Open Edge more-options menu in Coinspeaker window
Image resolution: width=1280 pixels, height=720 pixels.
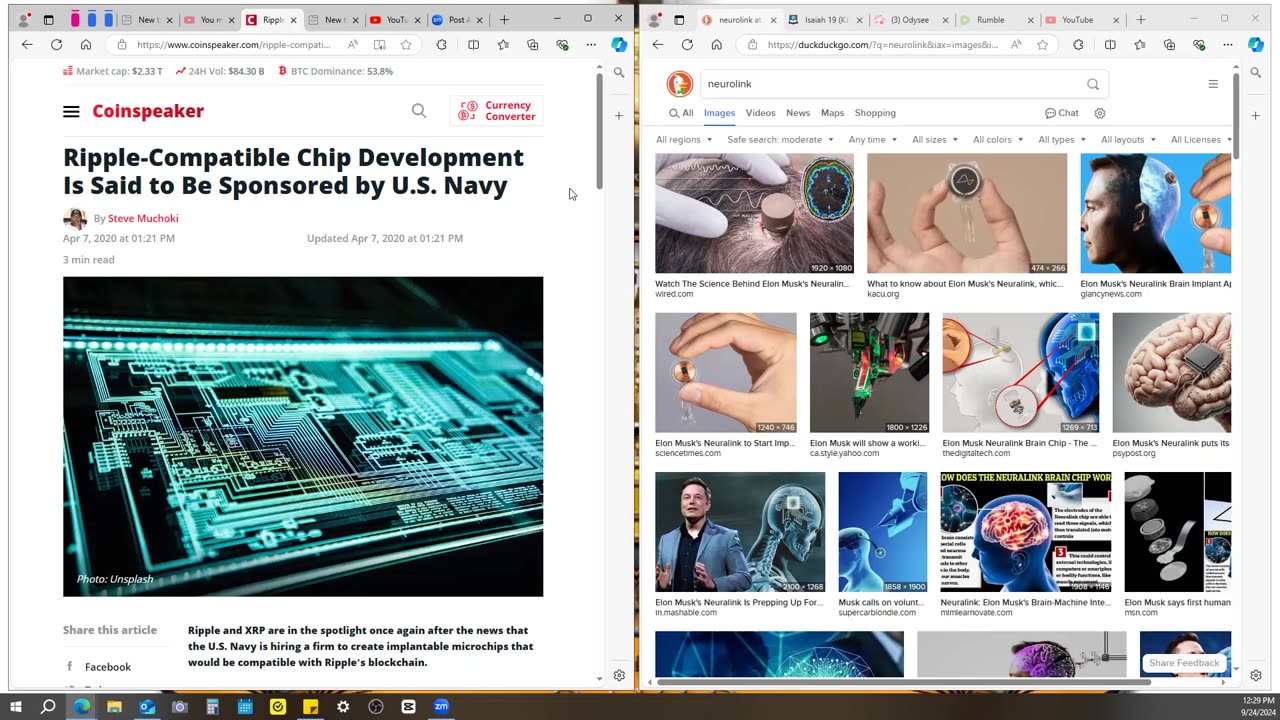591,45
